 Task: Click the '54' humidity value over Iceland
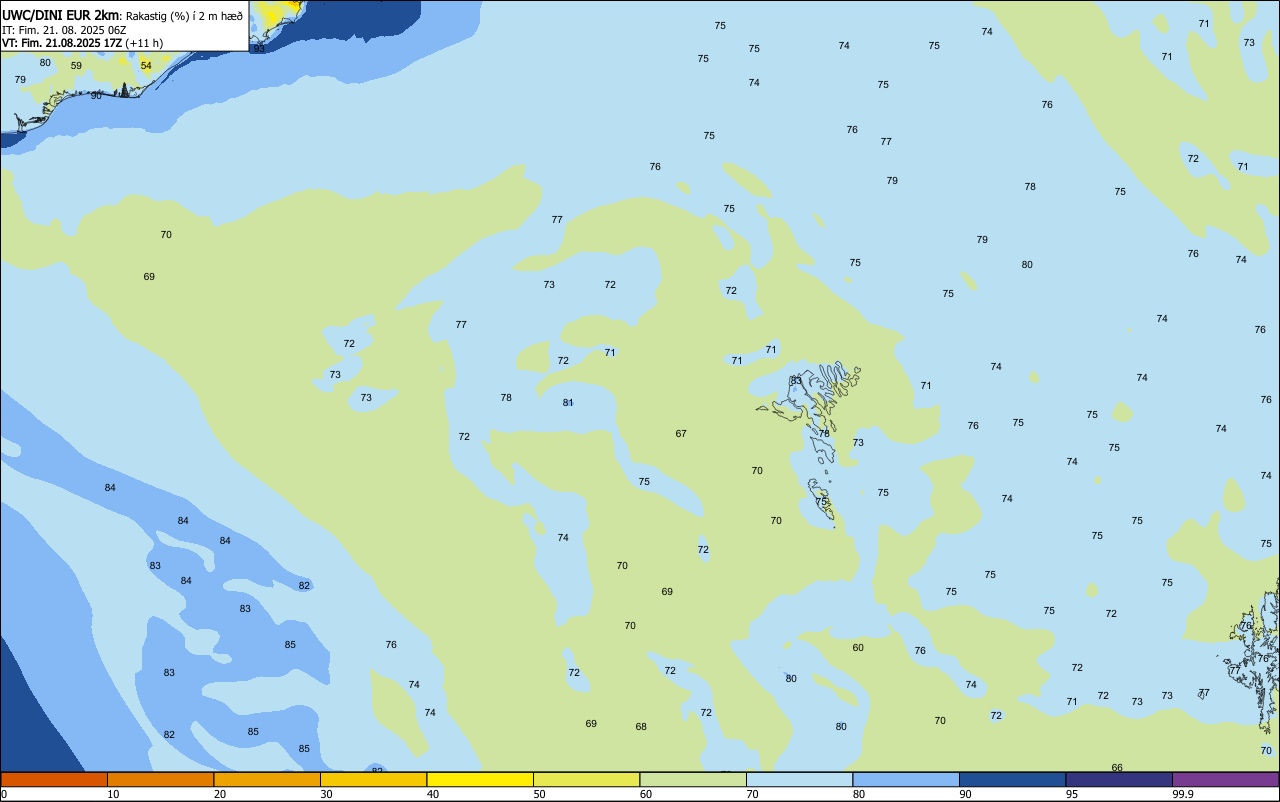pyautogui.click(x=146, y=66)
